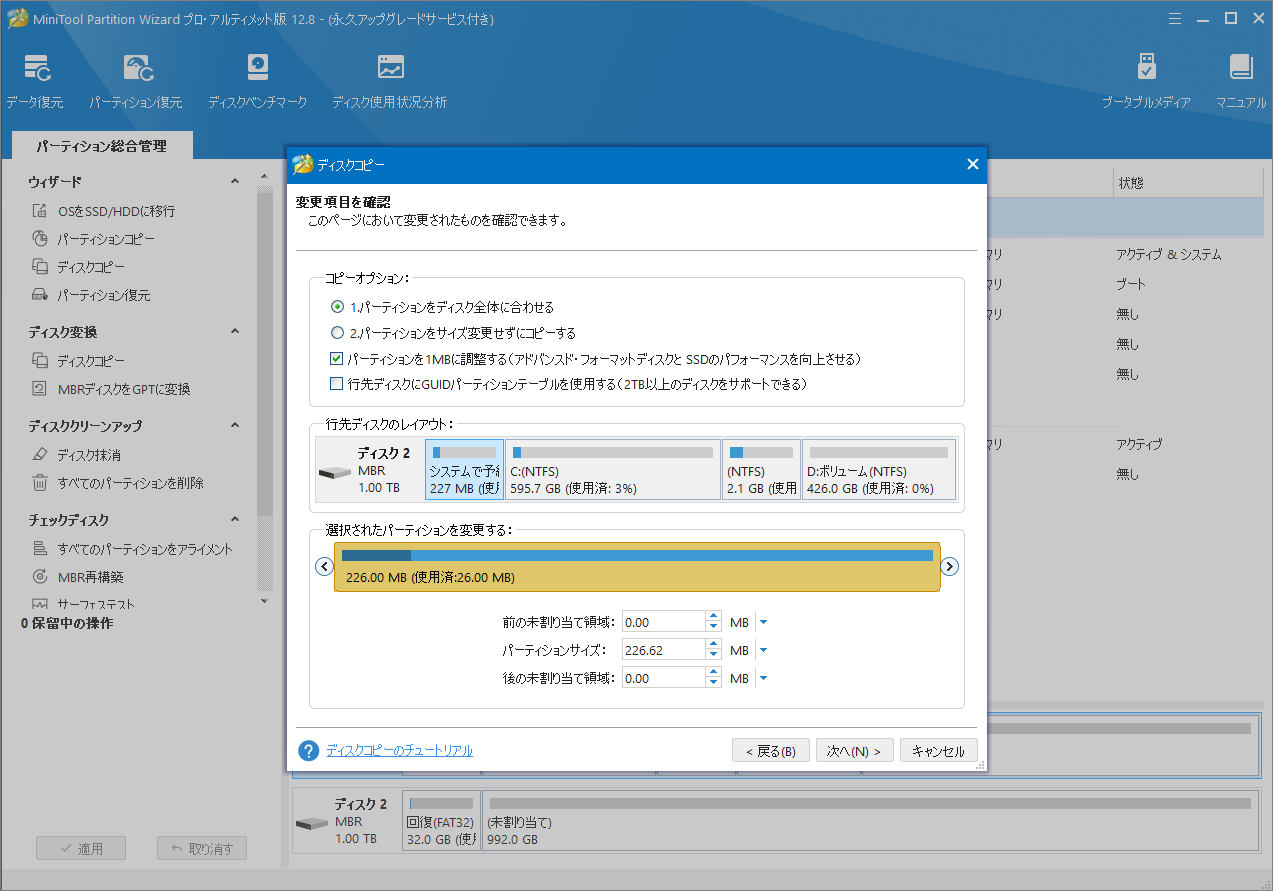
Task: Open the unit dropdown next to パーティションサイズ
Action: pos(762,649)
